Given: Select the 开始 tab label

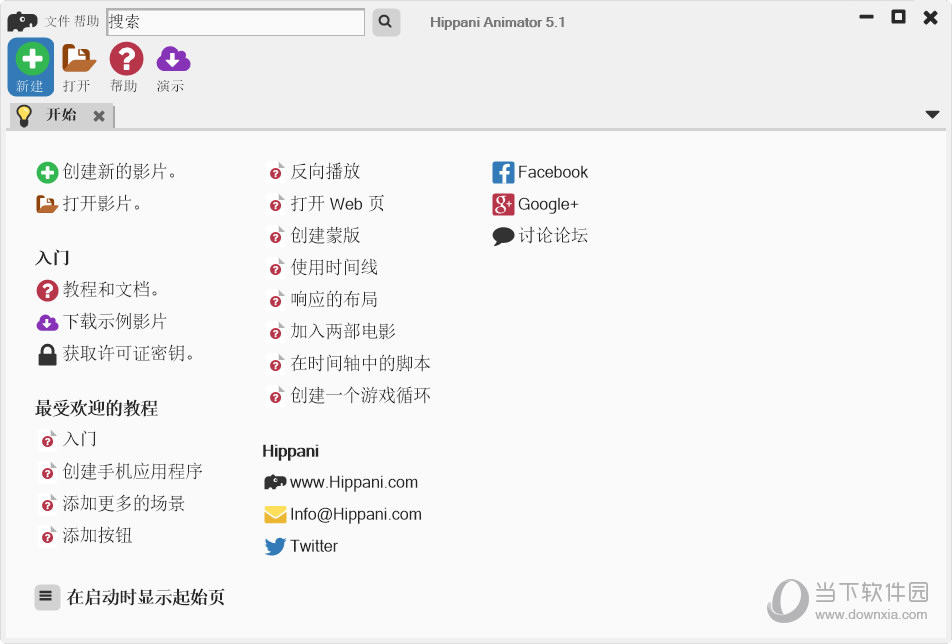Looking at the screenshot, I should [61, 115].
